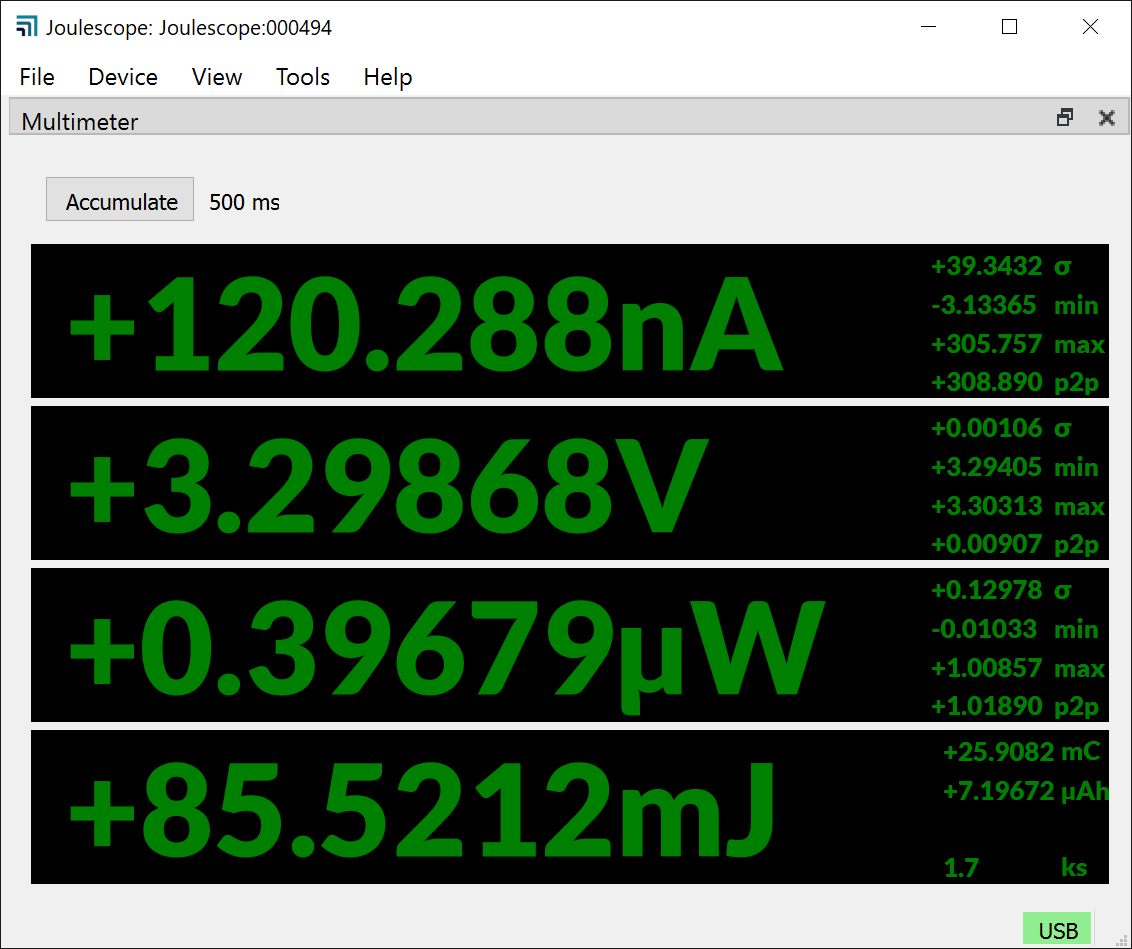The width and height of the screenshot is (1132, 949).
Task: Open the View menu
Action: coord(217,77)
